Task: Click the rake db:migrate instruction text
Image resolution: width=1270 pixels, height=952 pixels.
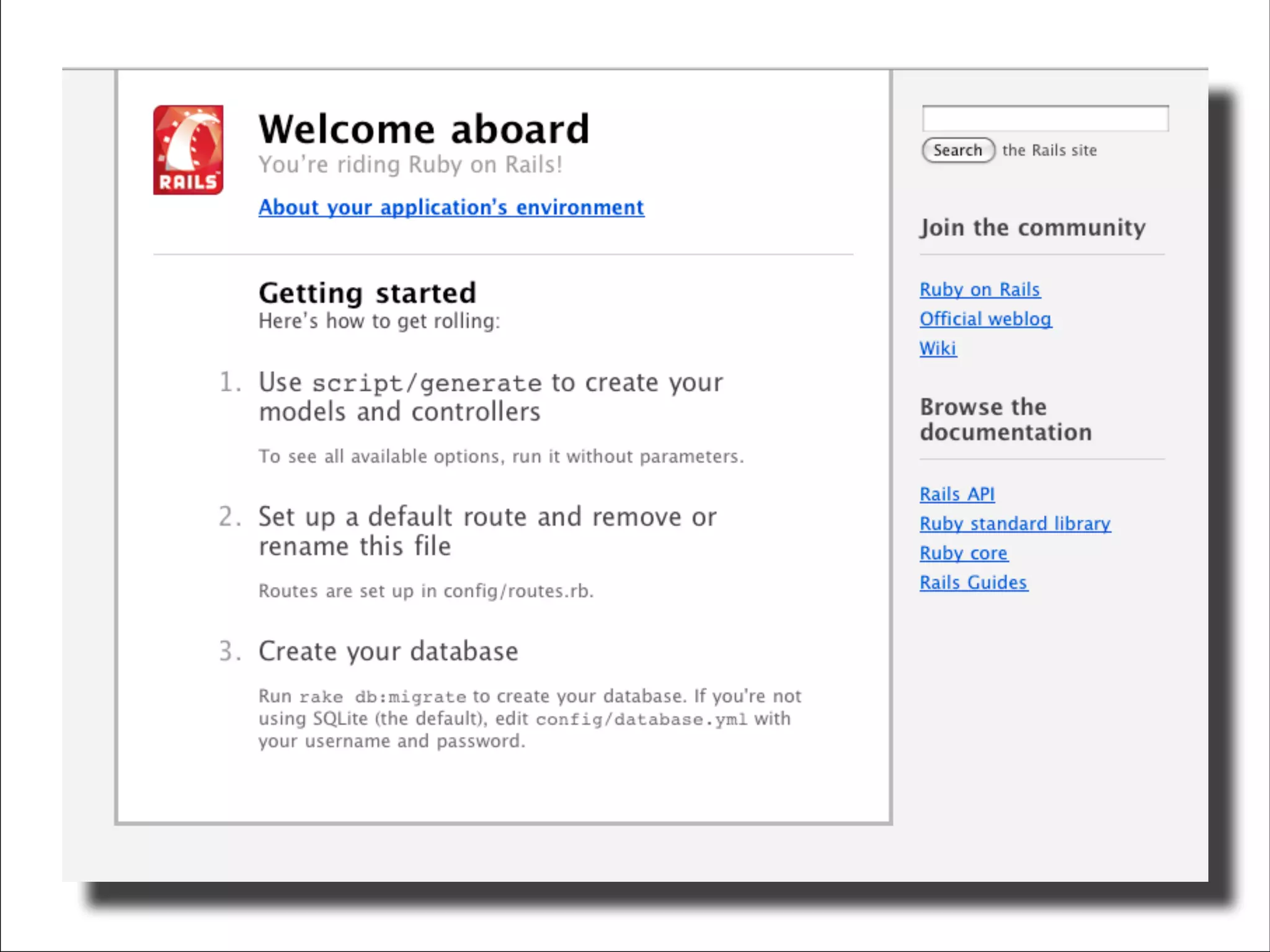Action: point(529,718)
